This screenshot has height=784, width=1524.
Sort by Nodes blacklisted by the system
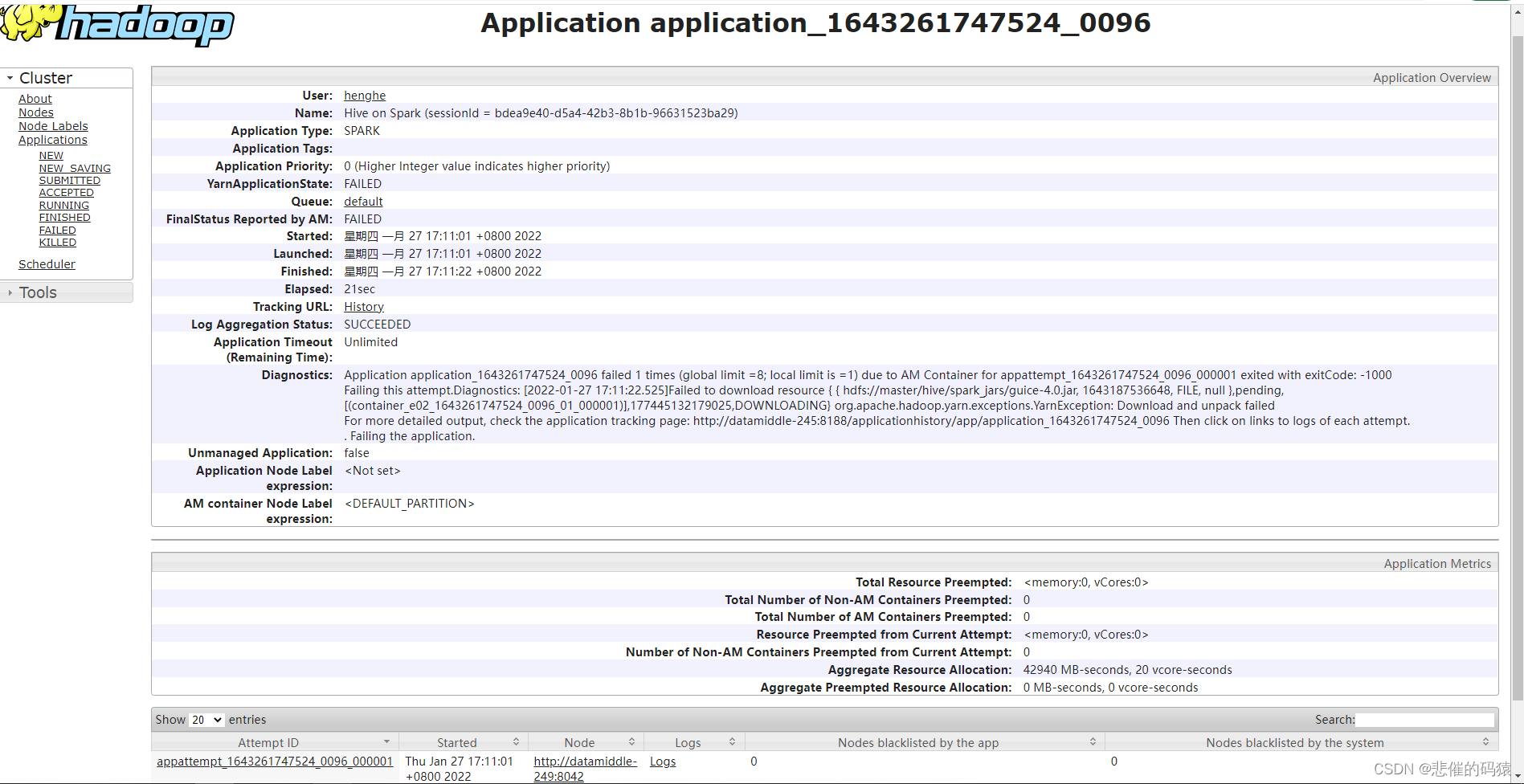pos(1301,742)
